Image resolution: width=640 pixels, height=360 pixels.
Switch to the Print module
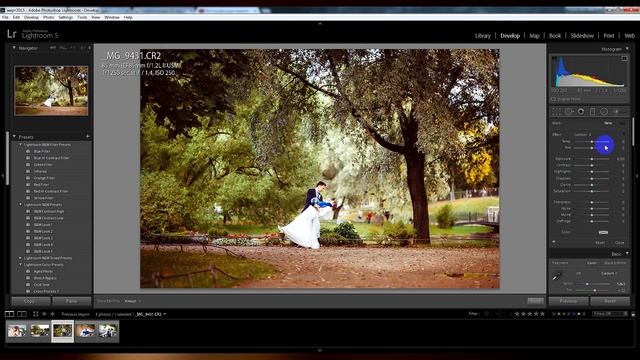click(x=609, y=36)
